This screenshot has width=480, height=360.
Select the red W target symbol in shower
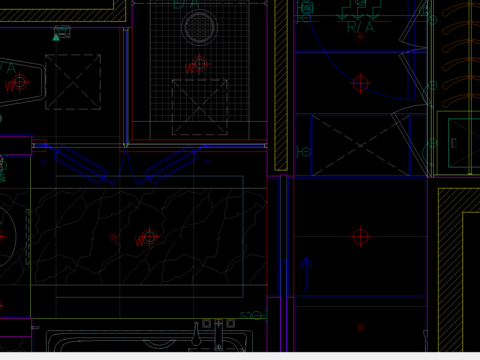[197, 65]
